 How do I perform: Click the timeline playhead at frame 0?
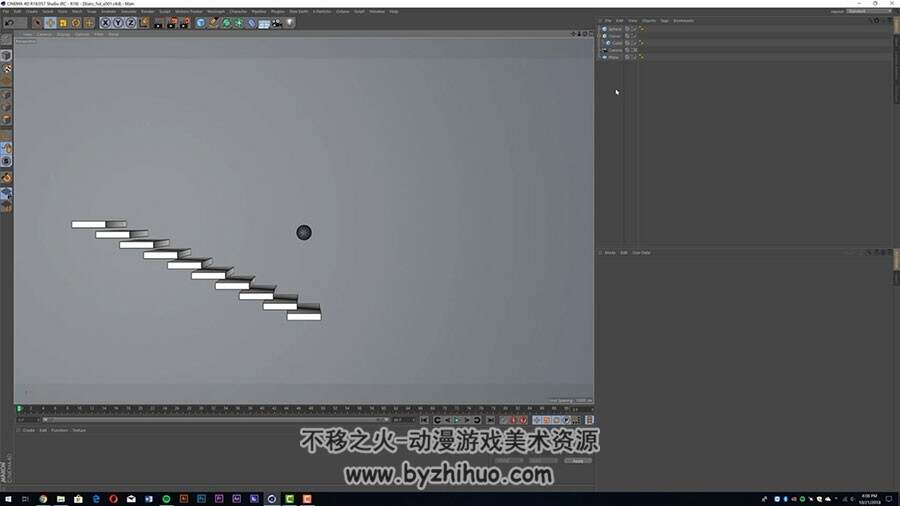19,408
